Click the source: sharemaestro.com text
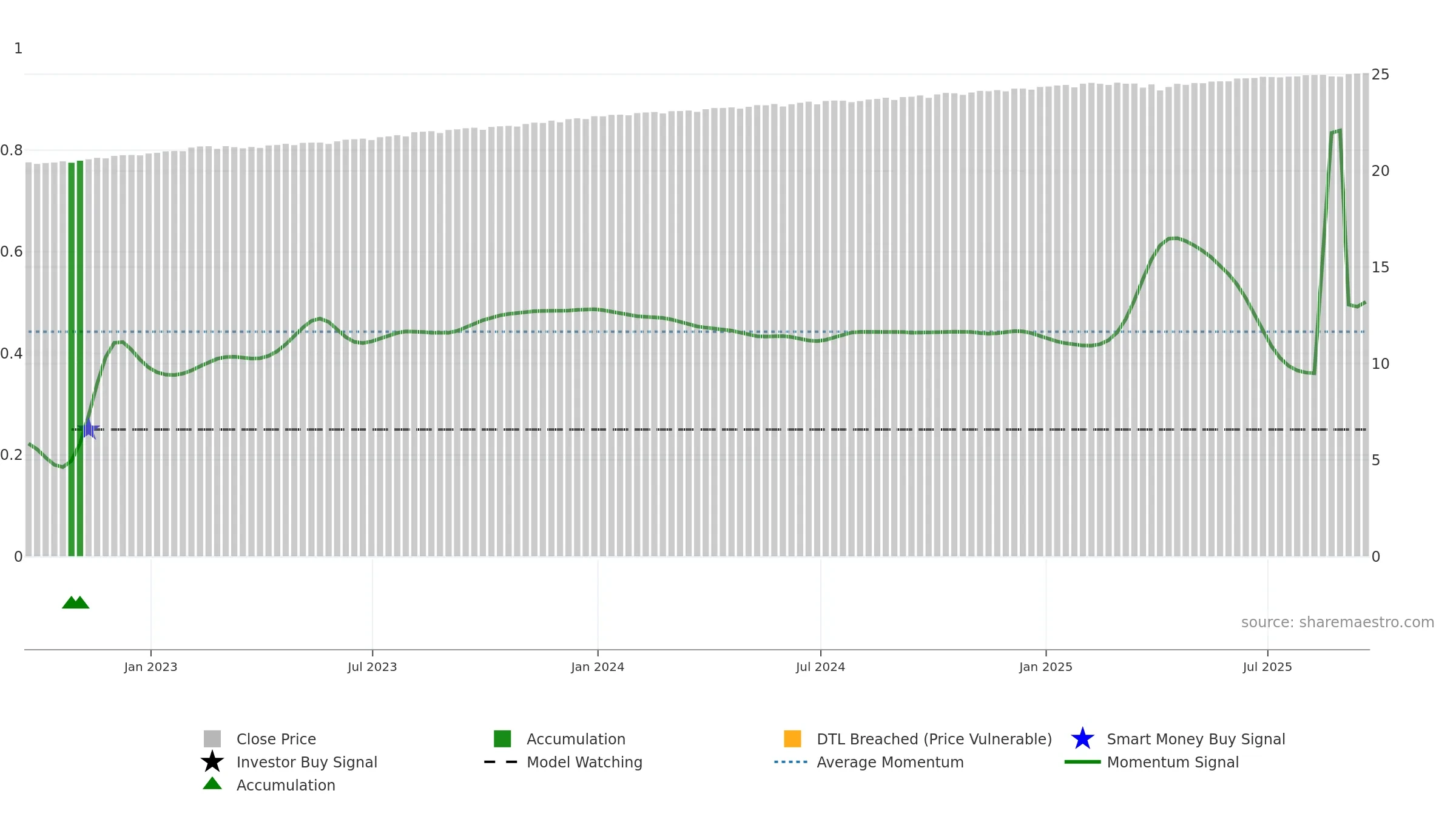 click(x=1338, y=622)
